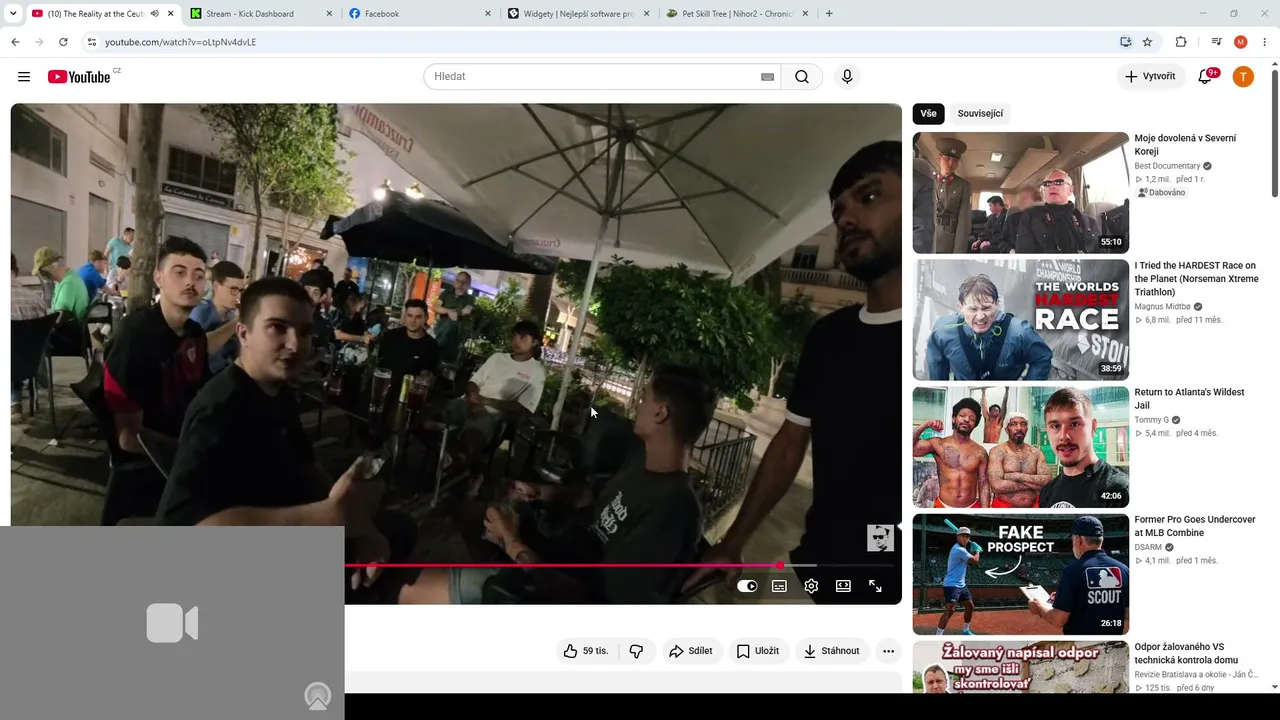Dislike the video with thumbs down
Screen dimensions: 1280x720
pos(636,651)
